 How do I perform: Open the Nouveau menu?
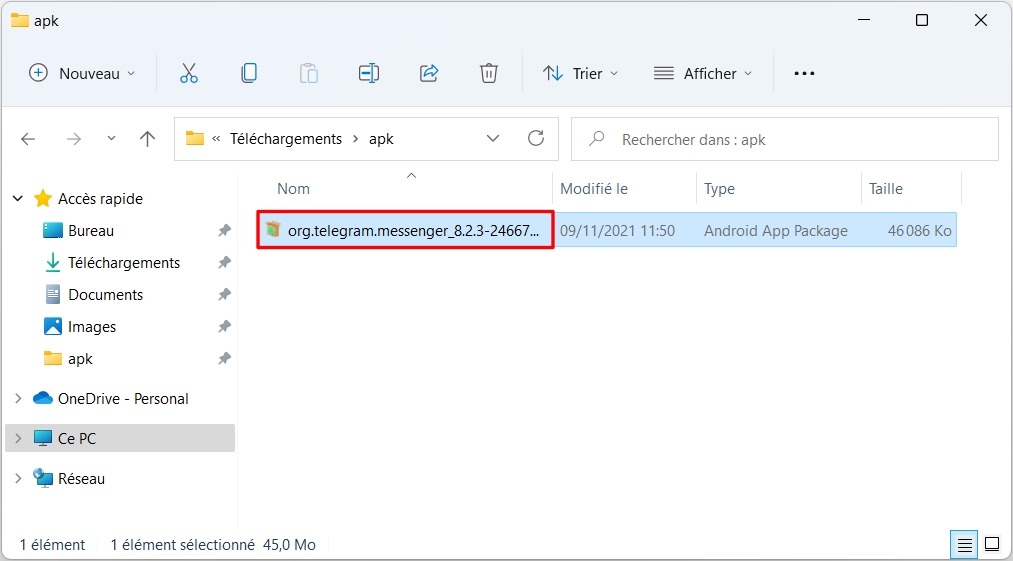82,73
